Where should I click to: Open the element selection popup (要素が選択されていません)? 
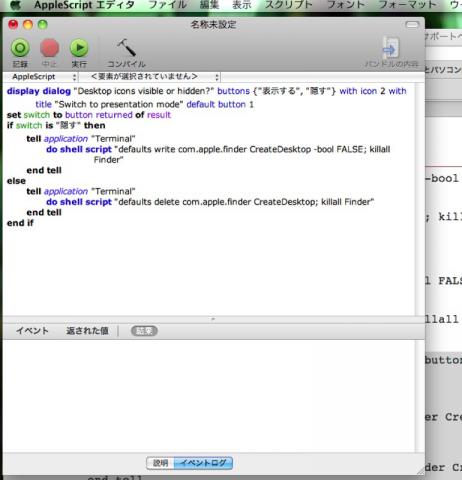tap(150, 77)
